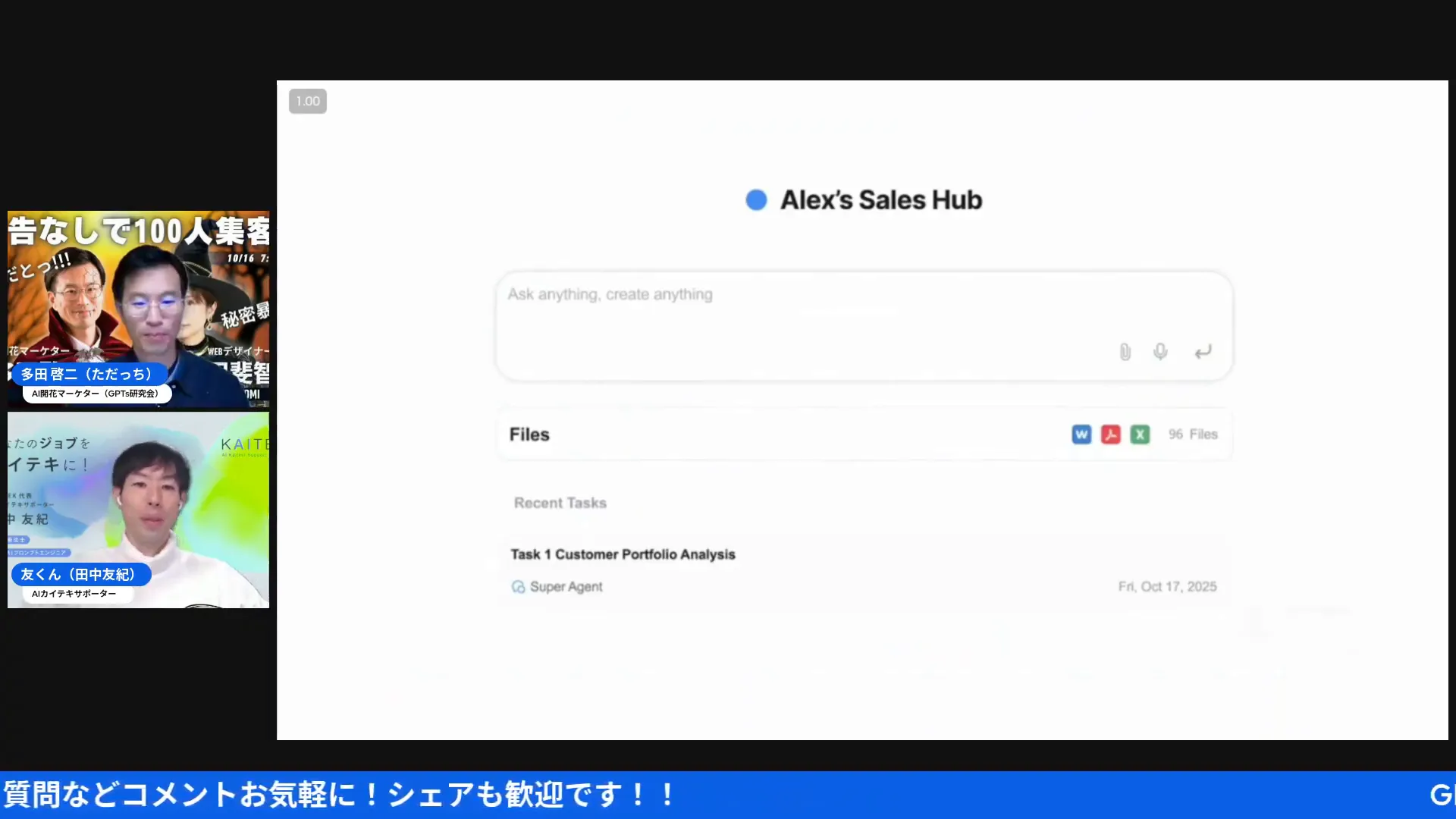Expand the Files section
The width and height of the screenshot is (1456, 819).
click(x=529, y=434)
